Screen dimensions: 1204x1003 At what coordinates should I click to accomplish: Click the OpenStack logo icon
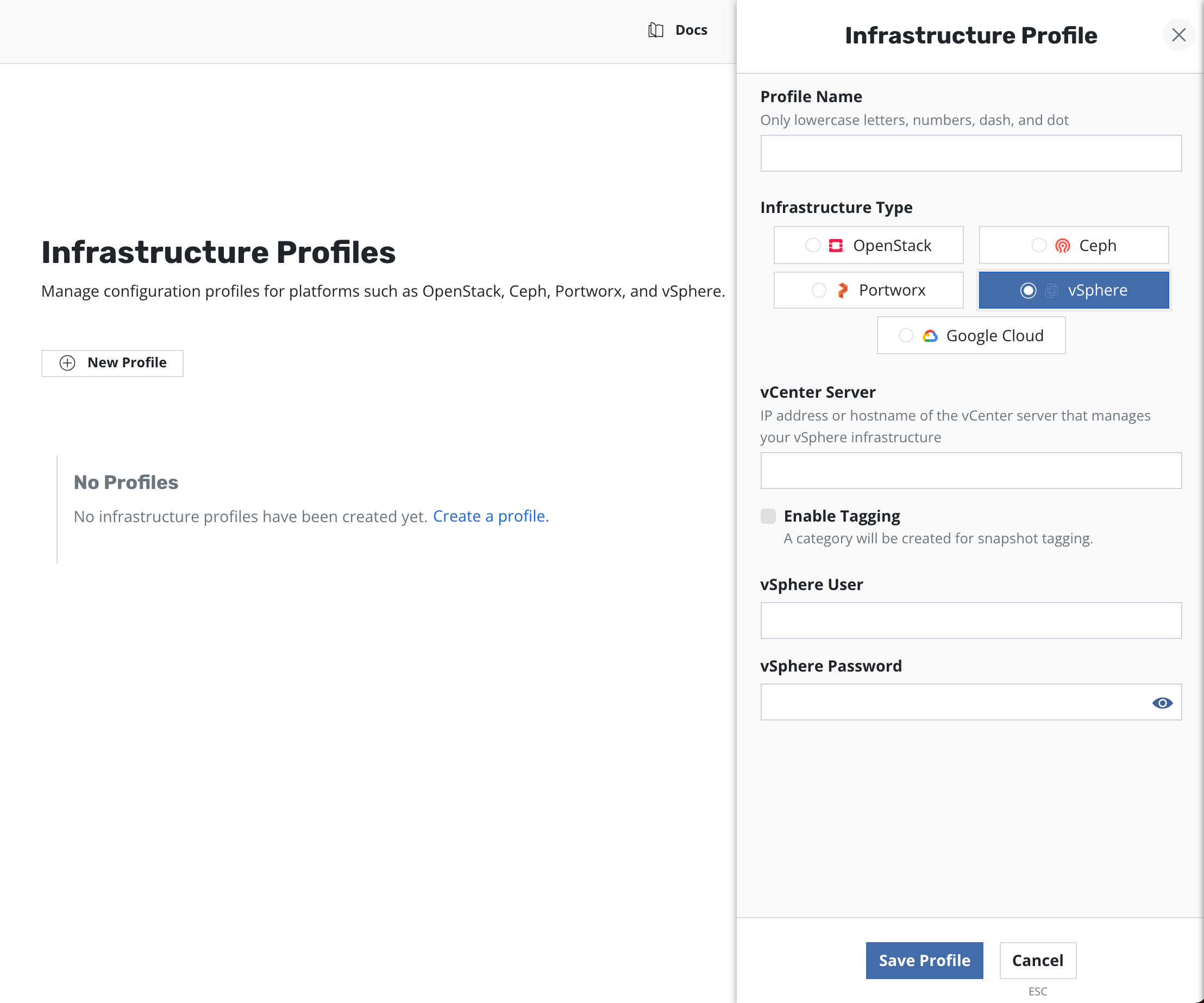coord(836,246)
